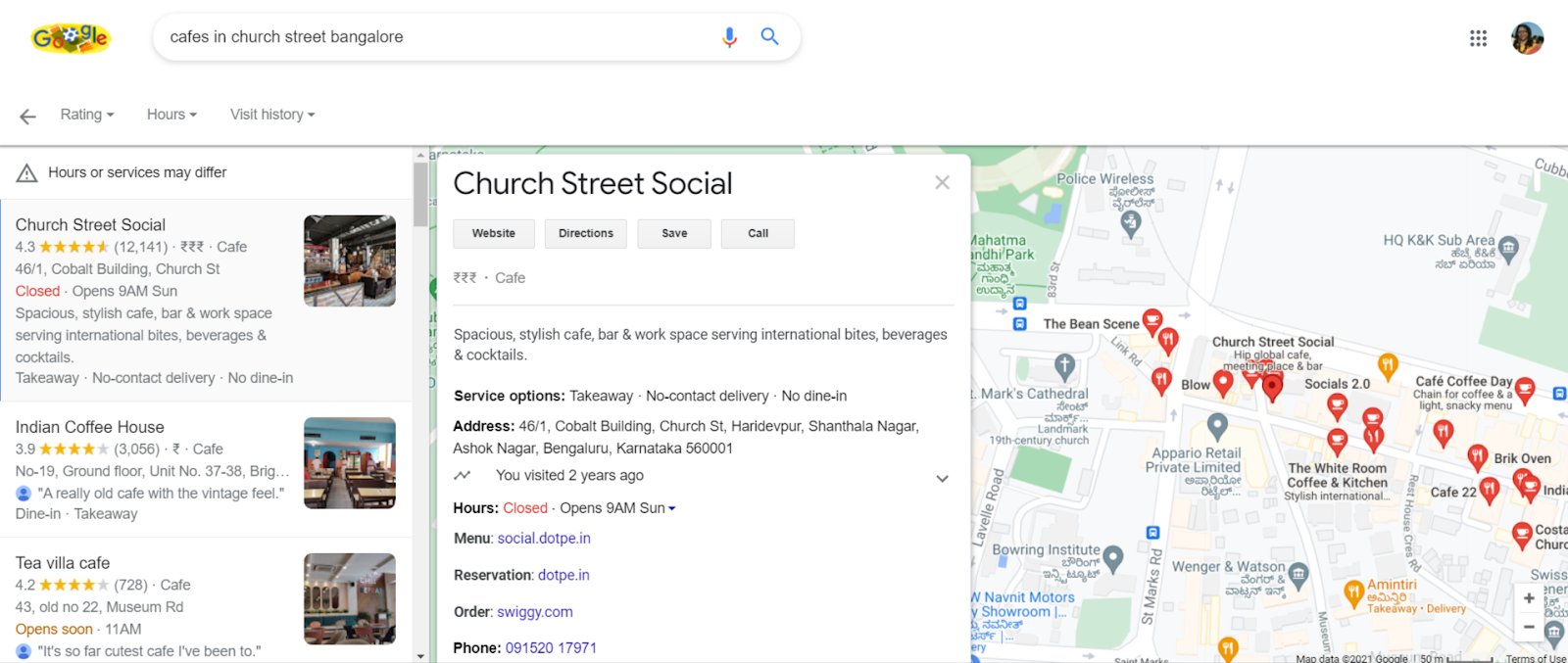Click the Google logo
Viewport: 1568px width, 663px height.
coord(71,38)
